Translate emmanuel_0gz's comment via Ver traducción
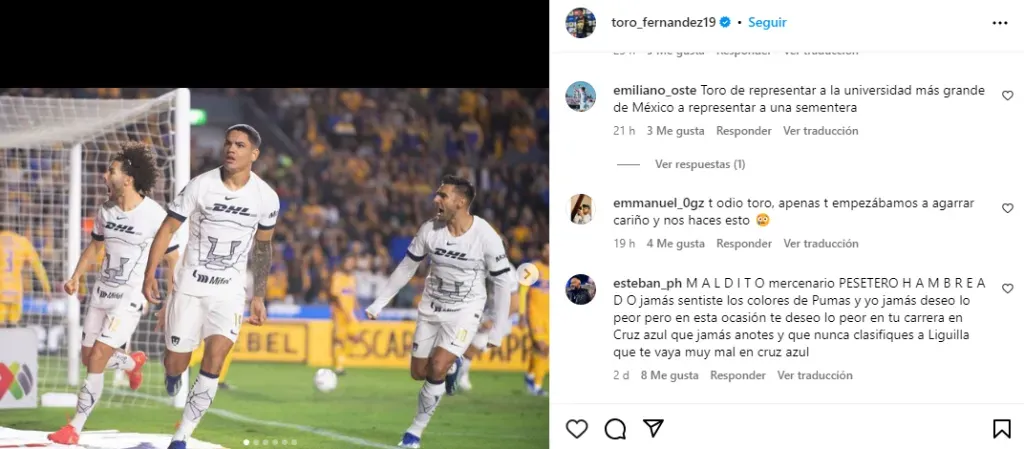The height and width of the screenshot is (449, 1024). (x=820, y=244)
